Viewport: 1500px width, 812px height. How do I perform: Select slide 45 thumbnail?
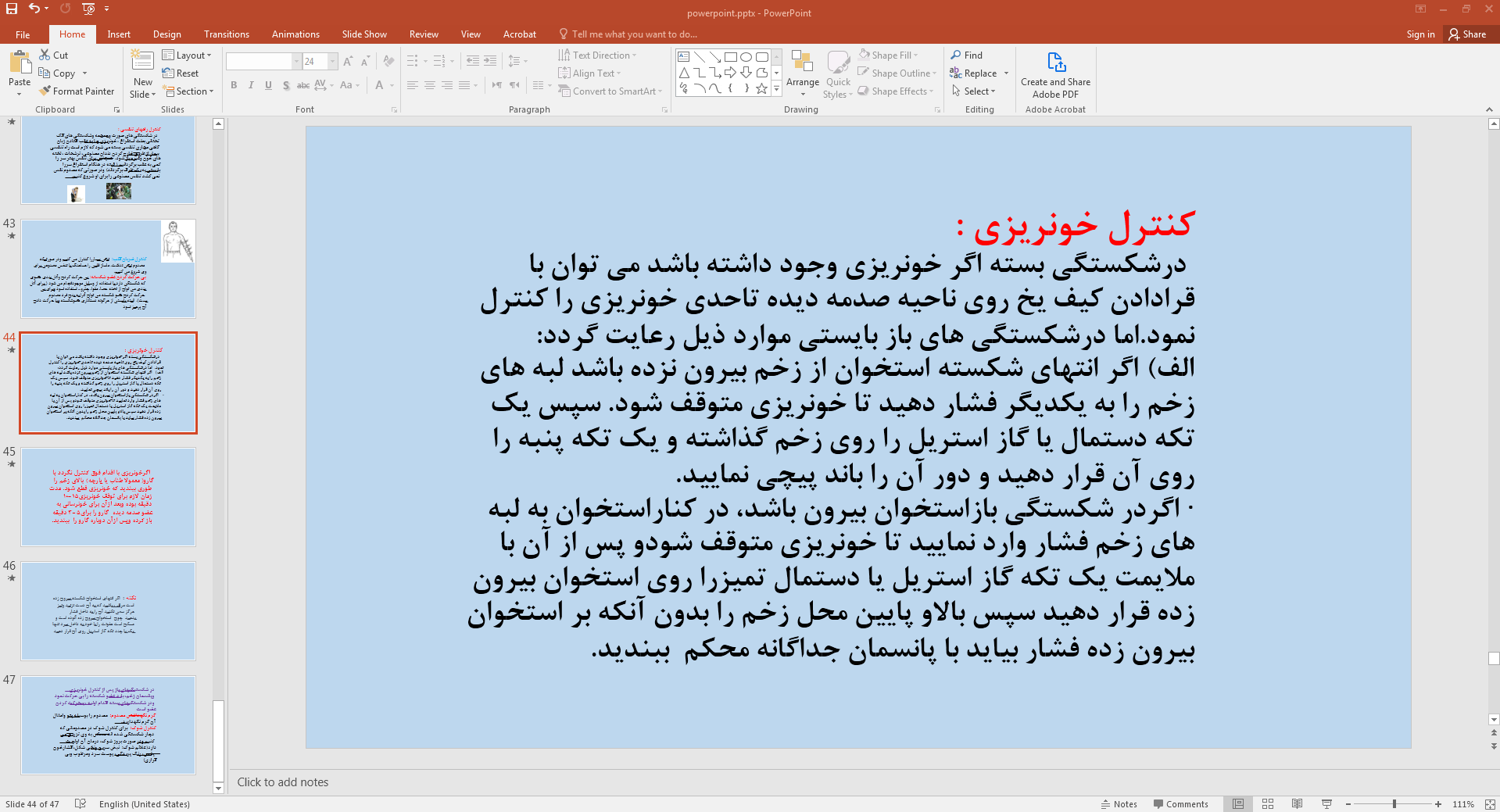108,497
